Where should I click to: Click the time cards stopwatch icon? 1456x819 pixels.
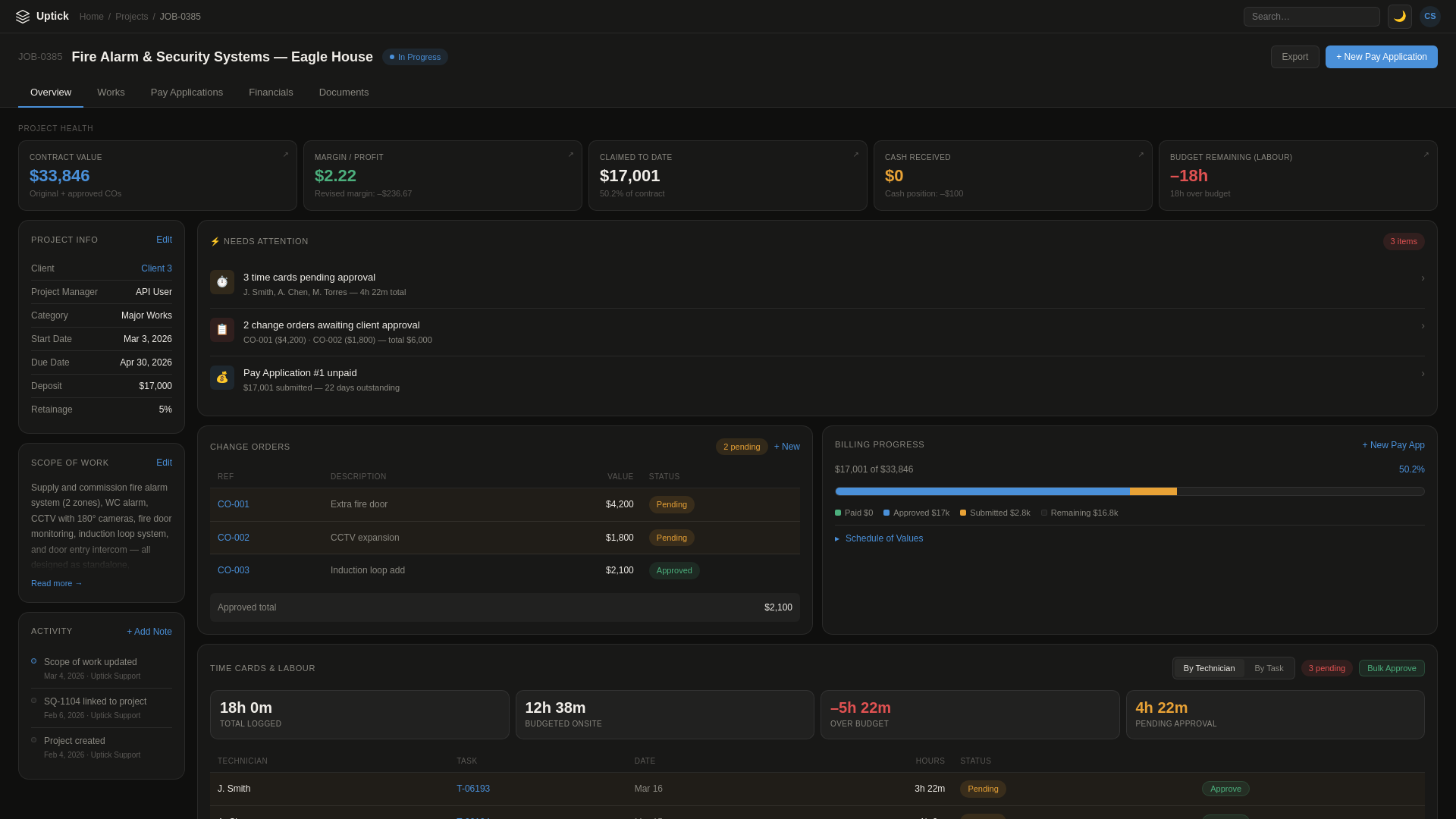[222, 282]
